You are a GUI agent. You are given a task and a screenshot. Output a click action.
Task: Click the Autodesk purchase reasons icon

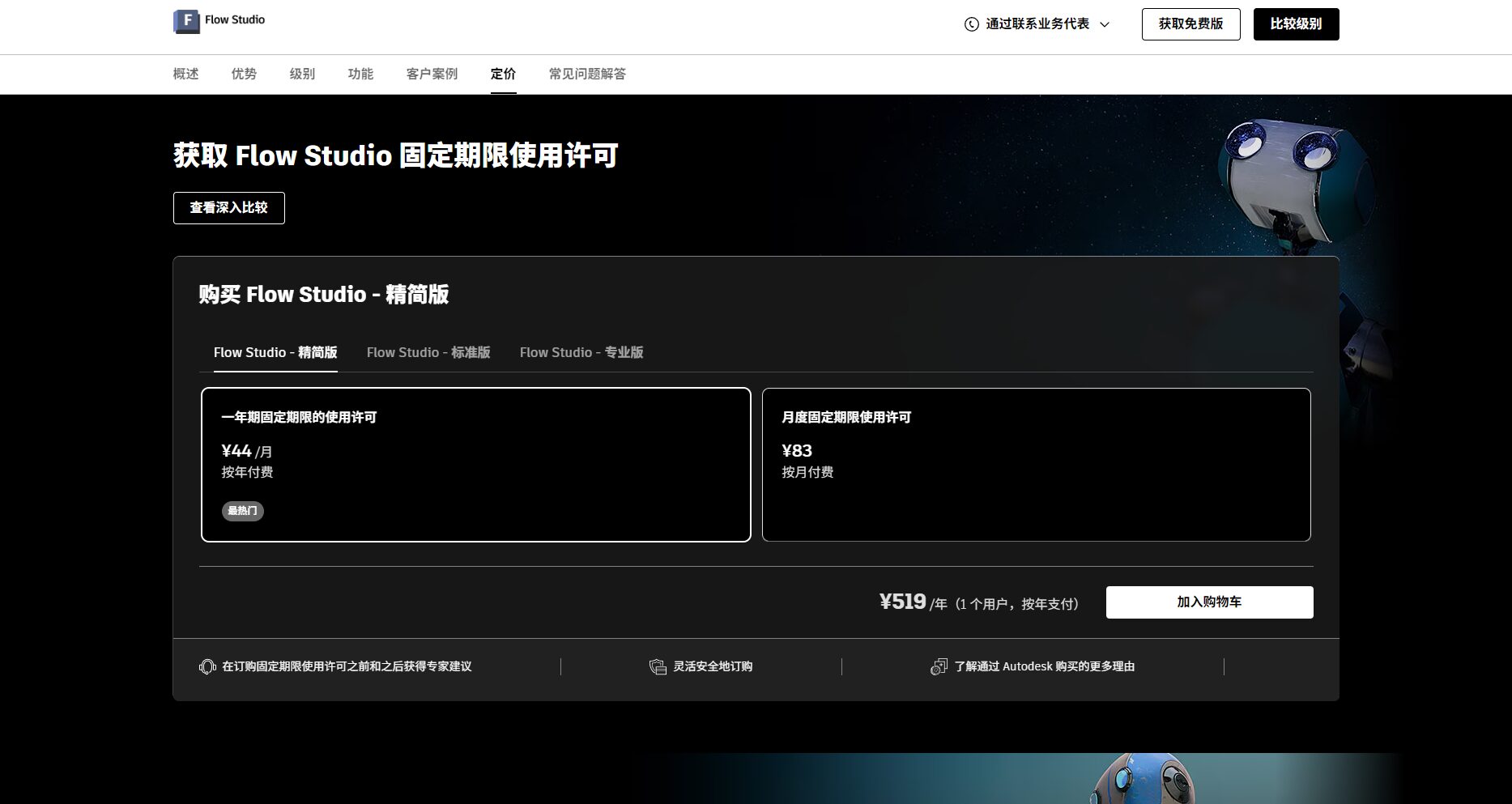pyautogui.click(x=939, y=666)
